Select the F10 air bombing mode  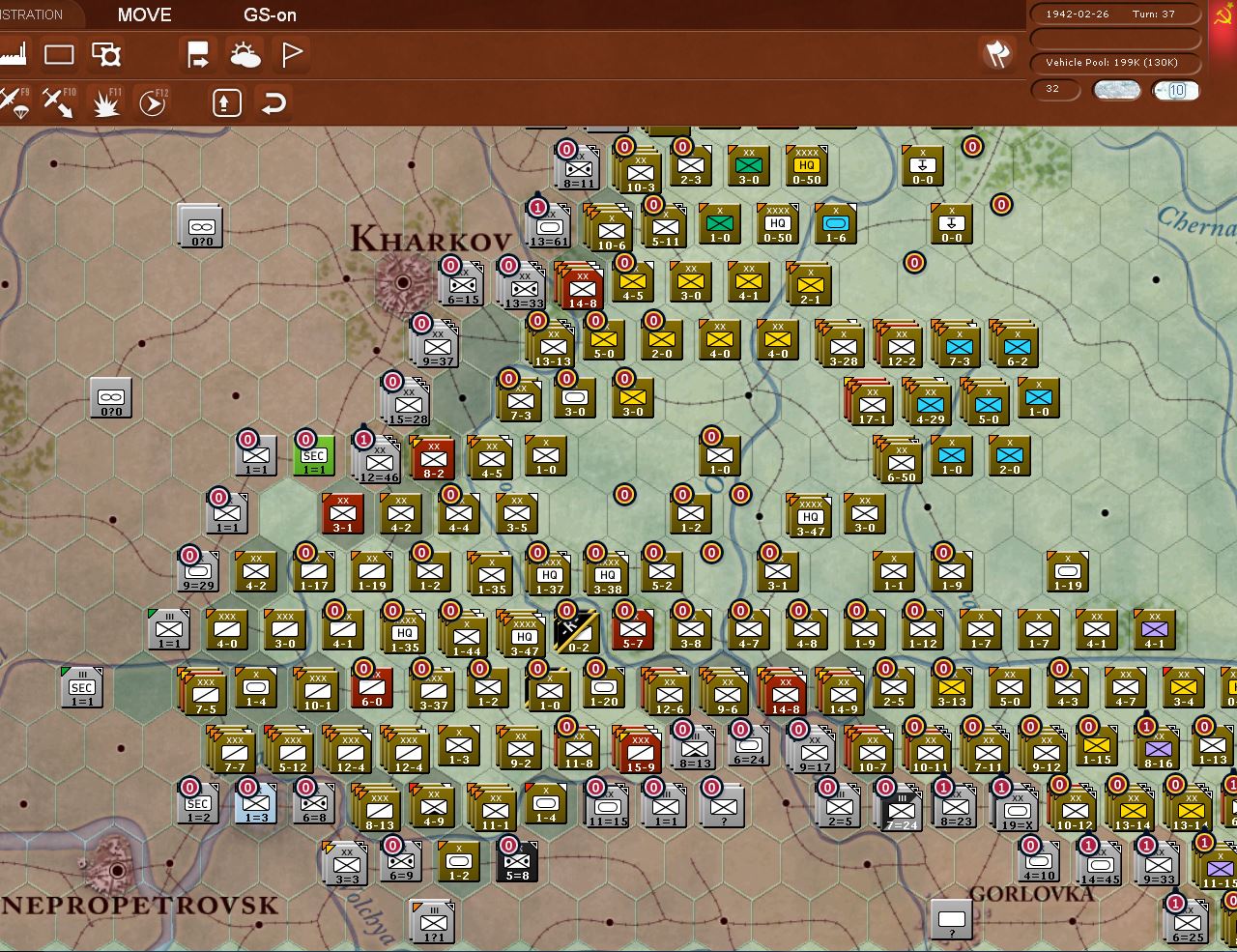[59, 101]
